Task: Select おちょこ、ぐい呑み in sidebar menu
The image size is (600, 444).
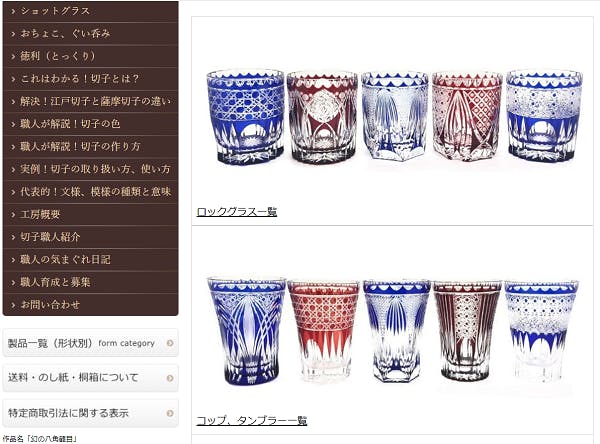Action: pyautogui.click(x=90, y=34)
